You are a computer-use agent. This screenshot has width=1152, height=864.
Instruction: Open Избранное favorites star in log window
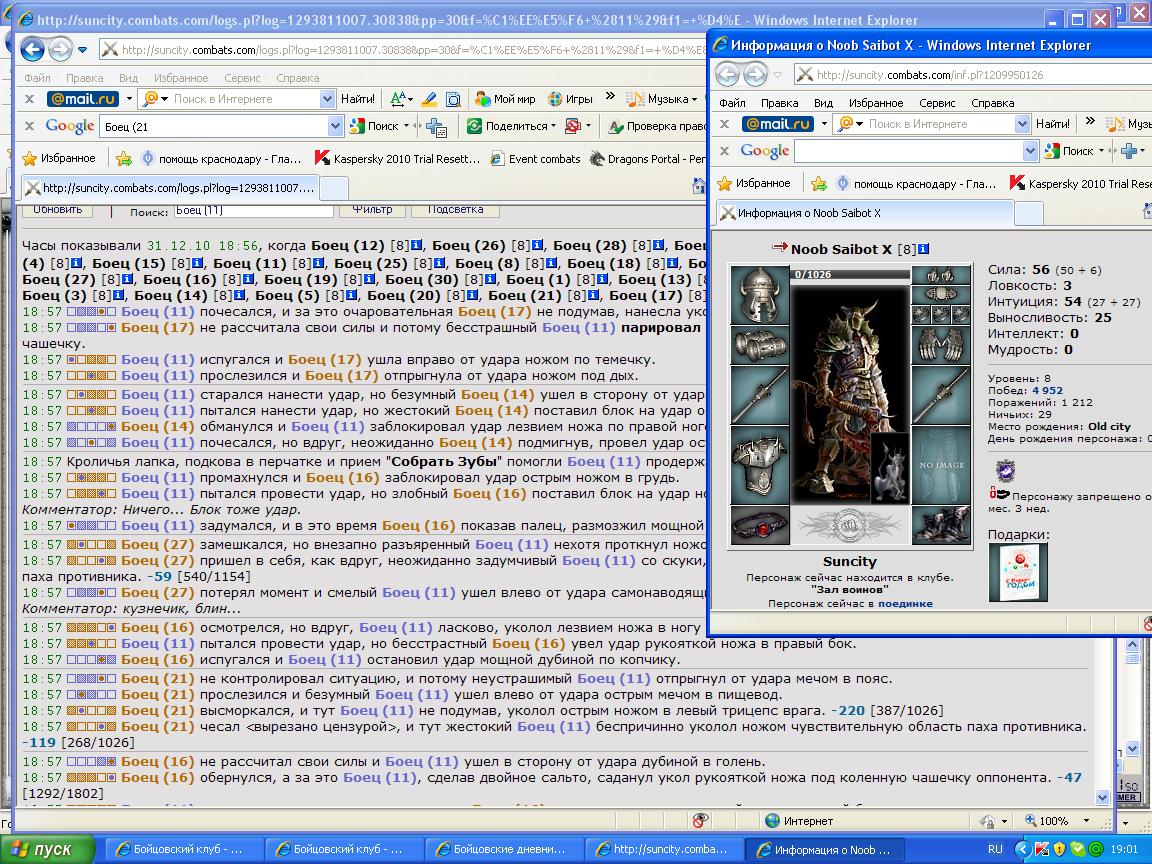pyautogui.click(x=59, y=158)
